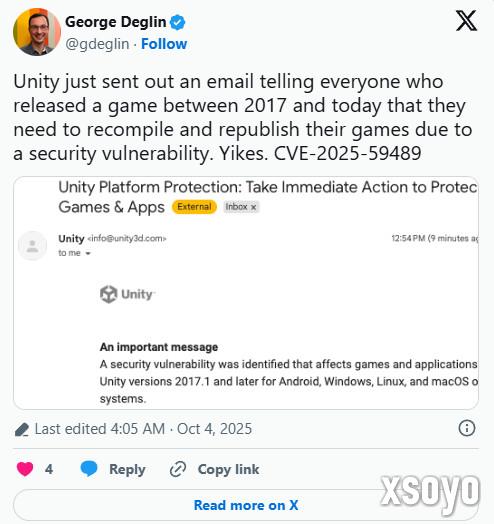Click the Unity cube logo
The height and width of the screenshot is (524, 494).
(109, 294)
